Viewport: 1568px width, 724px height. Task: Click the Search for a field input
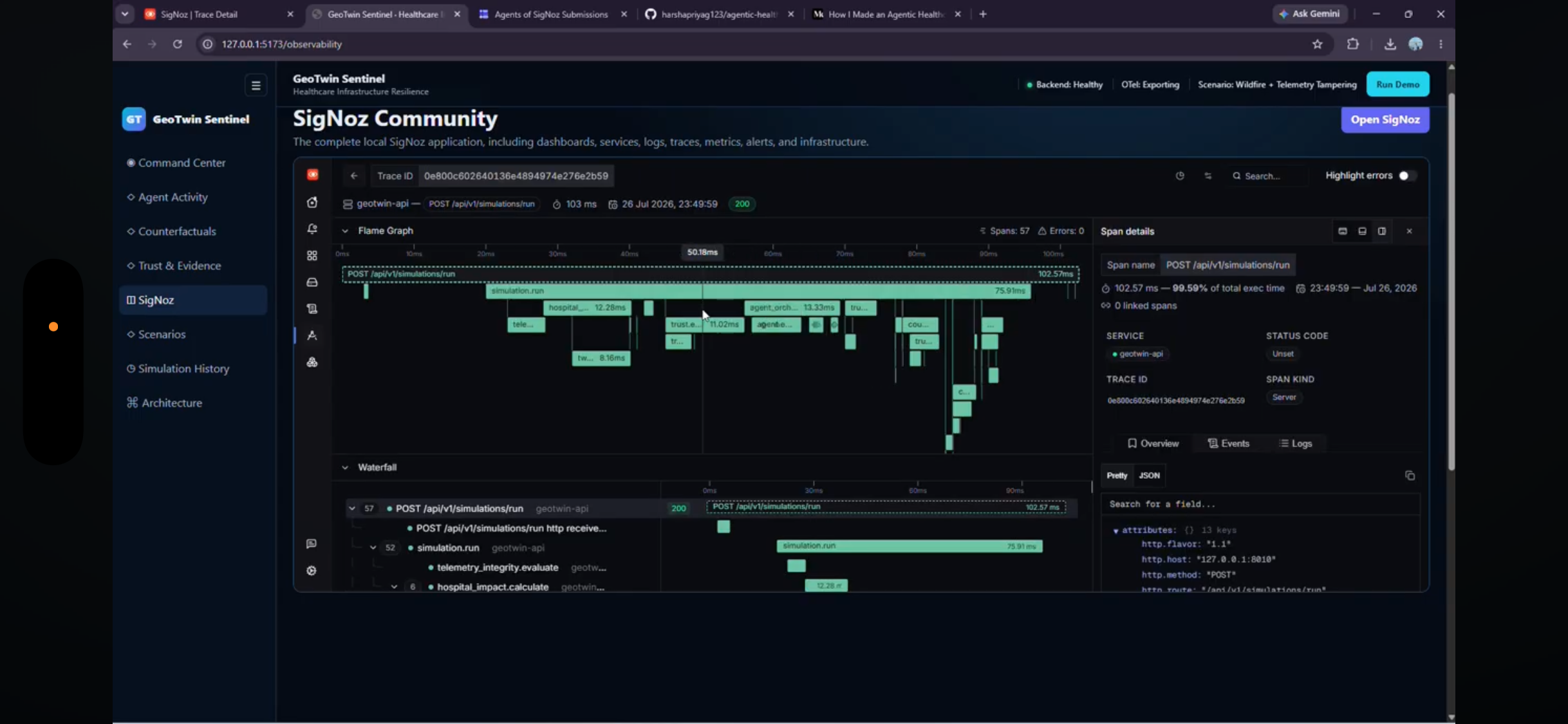click(1260, 504)
